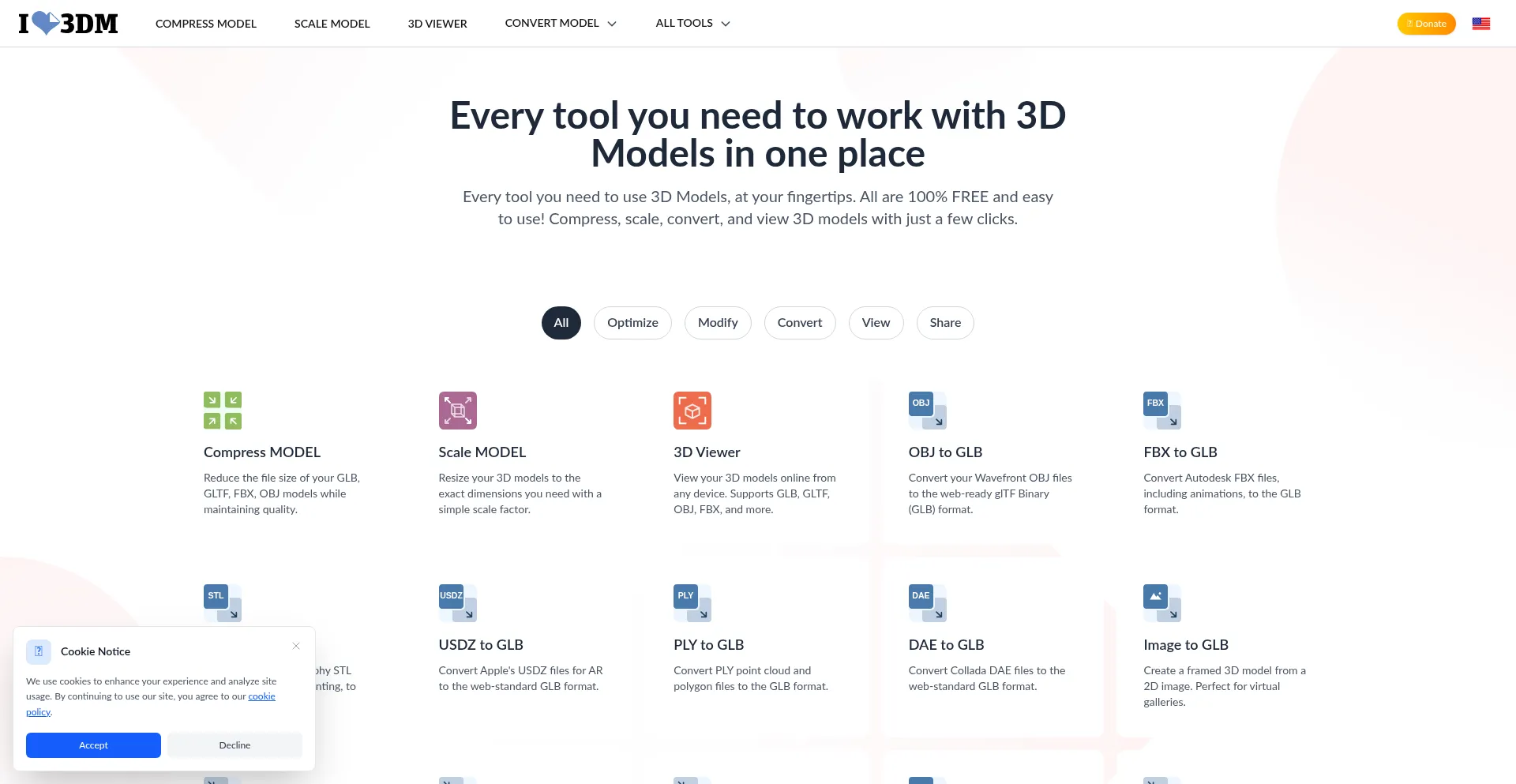
Task: Open COMPRESS MODEL in the navigation bar
Action: [x=205, y=24]
